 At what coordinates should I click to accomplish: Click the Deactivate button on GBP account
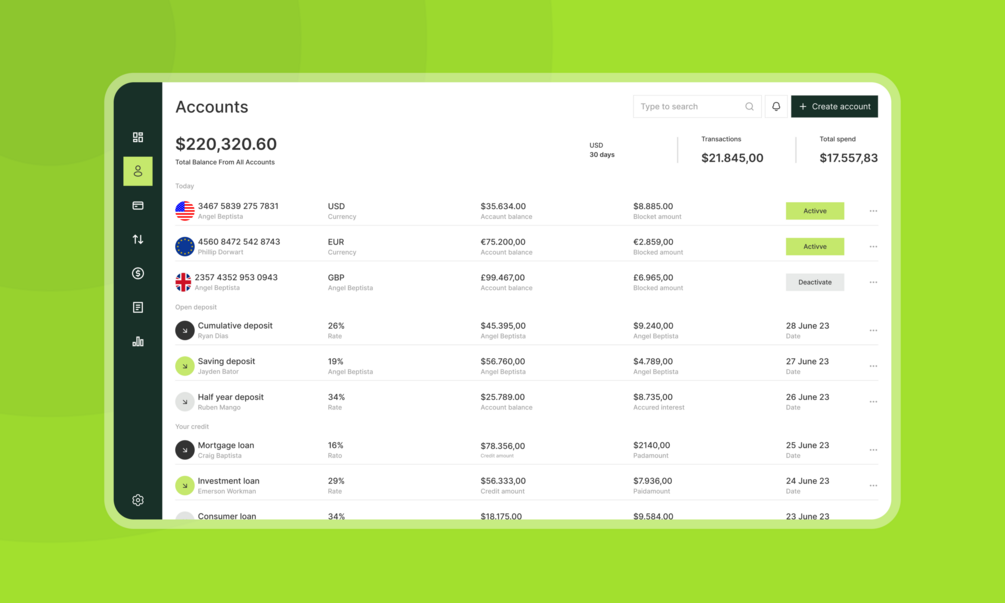pos(815,282)
